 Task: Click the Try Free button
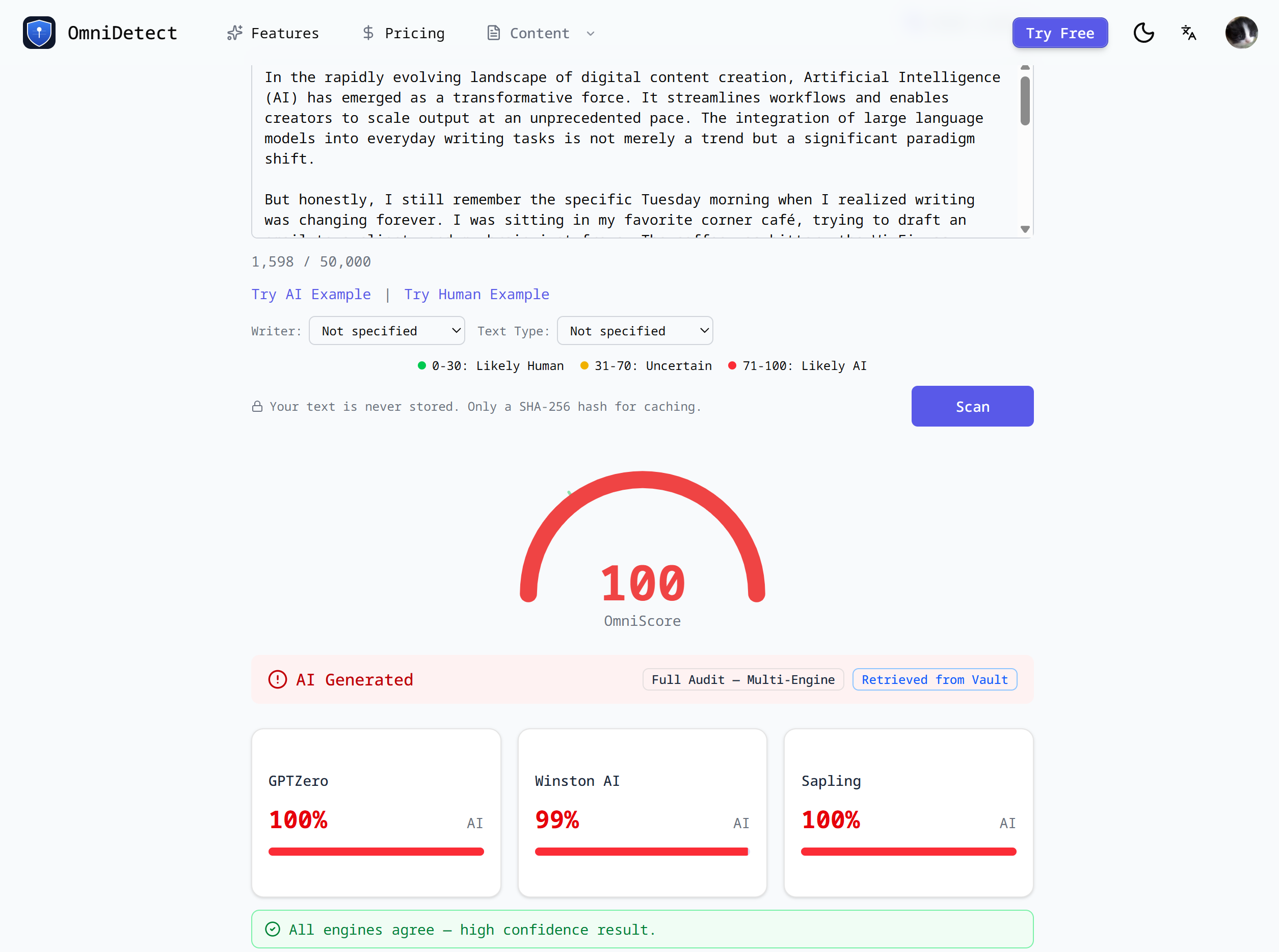(1059, 34)
